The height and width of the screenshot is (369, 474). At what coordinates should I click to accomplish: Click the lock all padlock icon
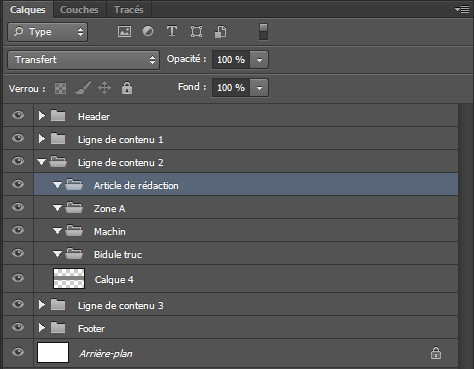pyautogui.click(x=127, y=88)
